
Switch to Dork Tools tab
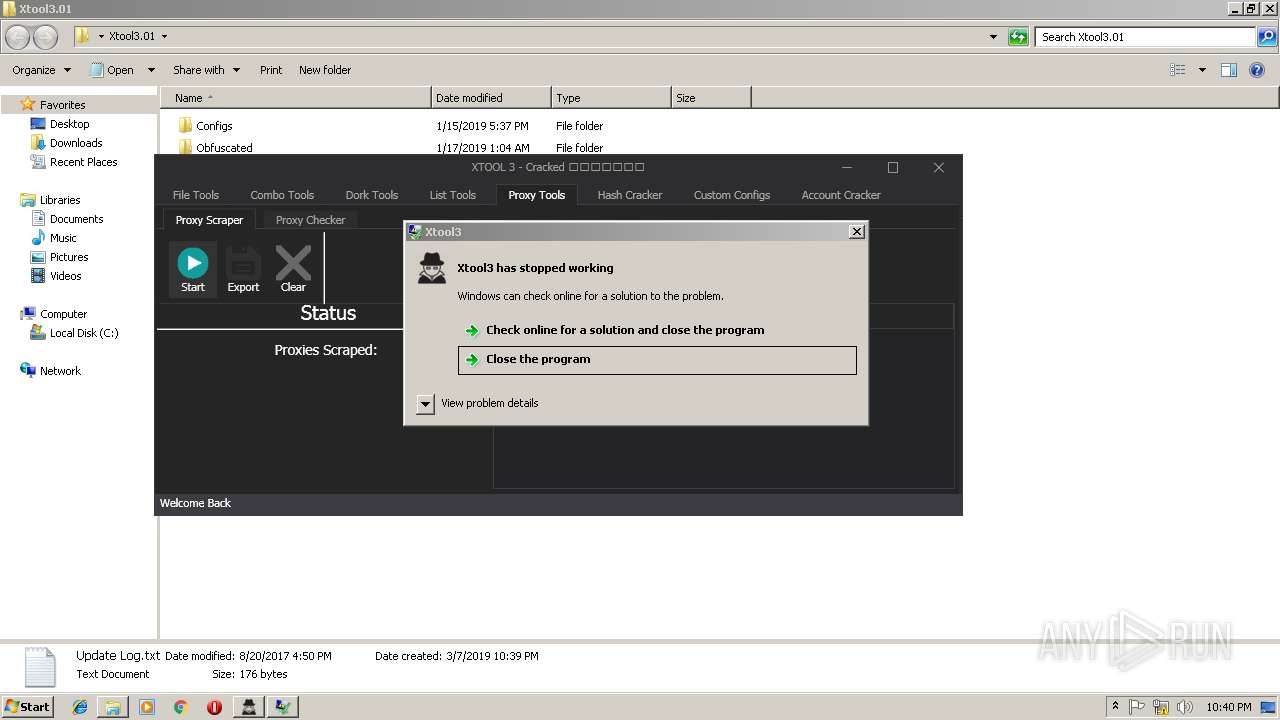tap(372, 195)
